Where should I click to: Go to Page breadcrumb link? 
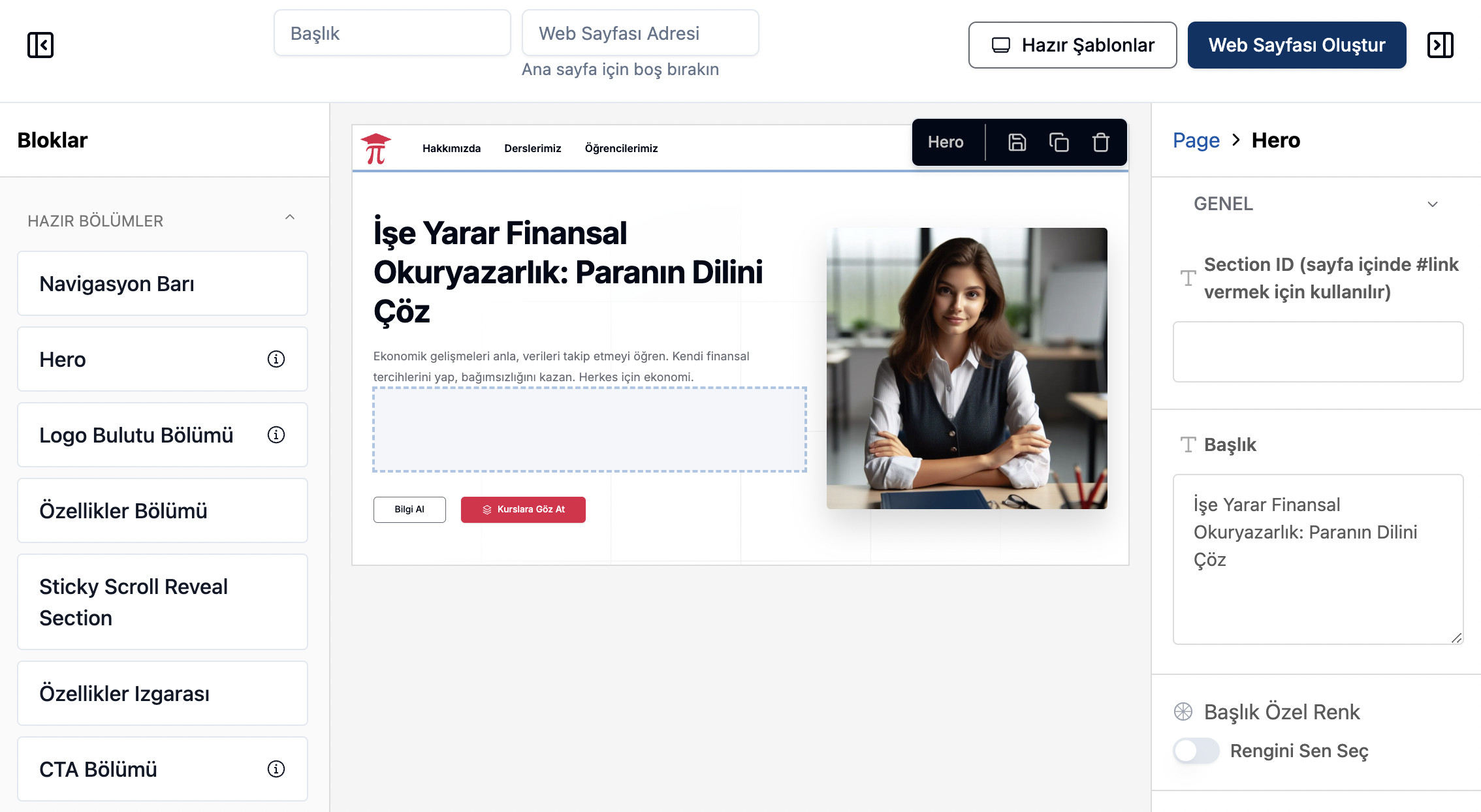tap(1196, 140)
